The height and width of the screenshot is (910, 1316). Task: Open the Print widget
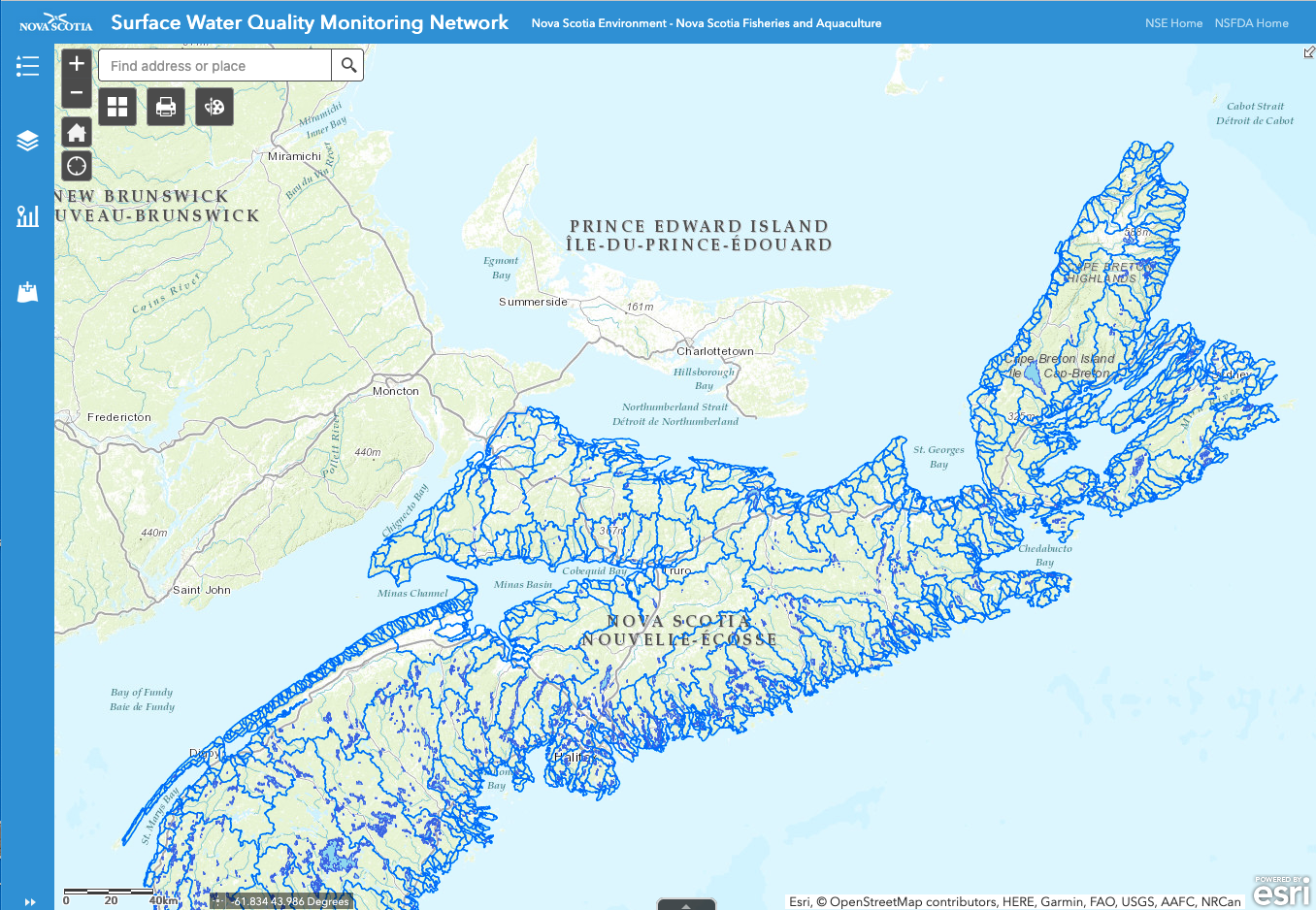coord(166,107)
